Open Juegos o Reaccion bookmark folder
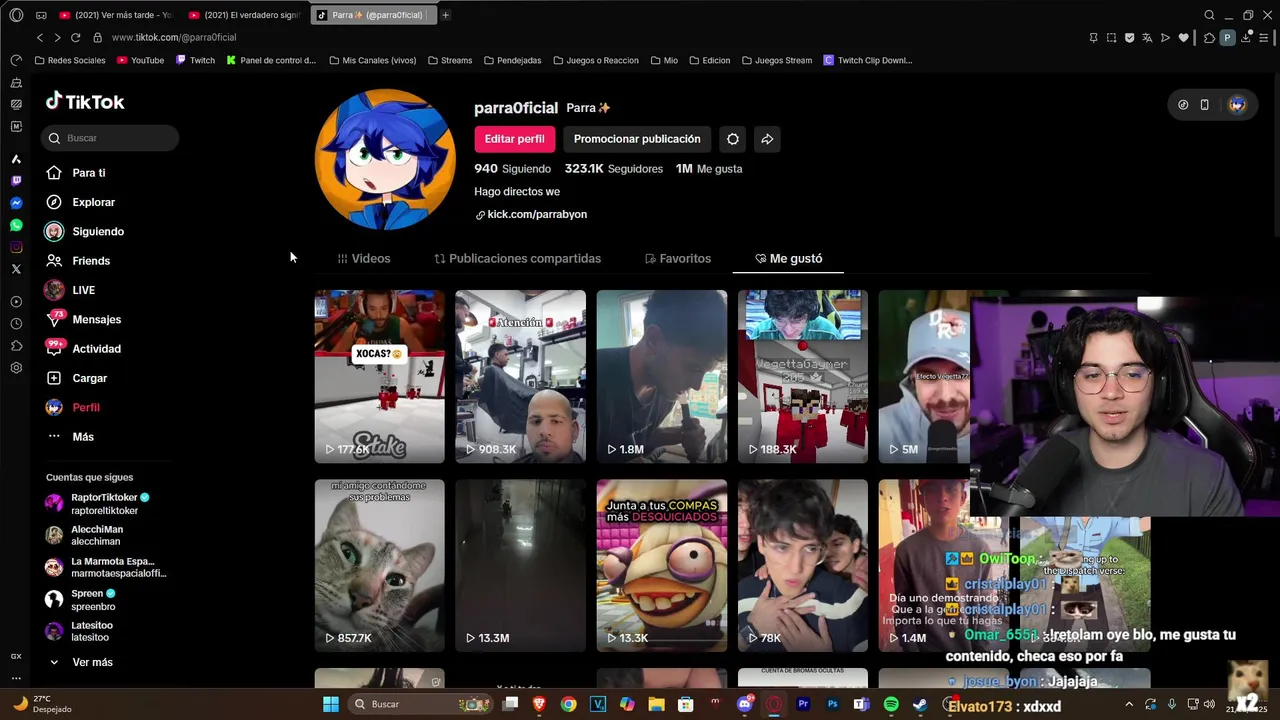The height and width of the screenshot is (720, 1280). [x=595, y=60]
